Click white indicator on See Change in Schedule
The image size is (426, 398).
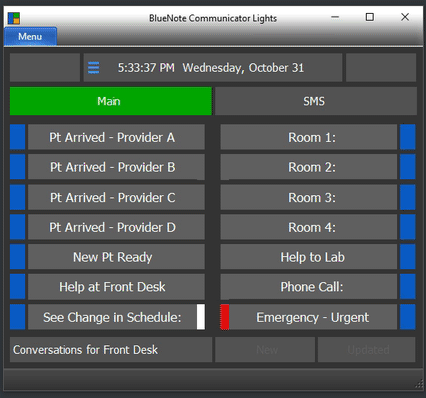click(201, 317)
